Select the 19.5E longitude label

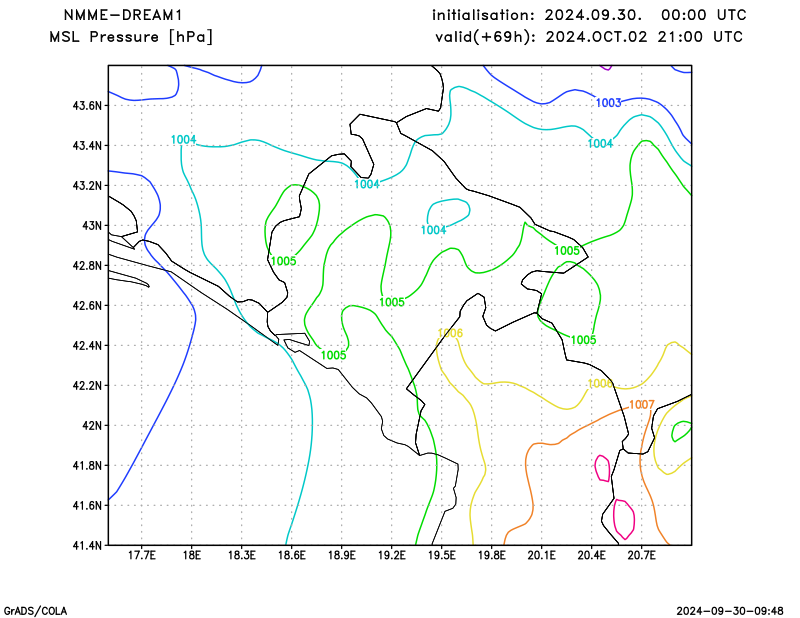click(x=442, y=555)
